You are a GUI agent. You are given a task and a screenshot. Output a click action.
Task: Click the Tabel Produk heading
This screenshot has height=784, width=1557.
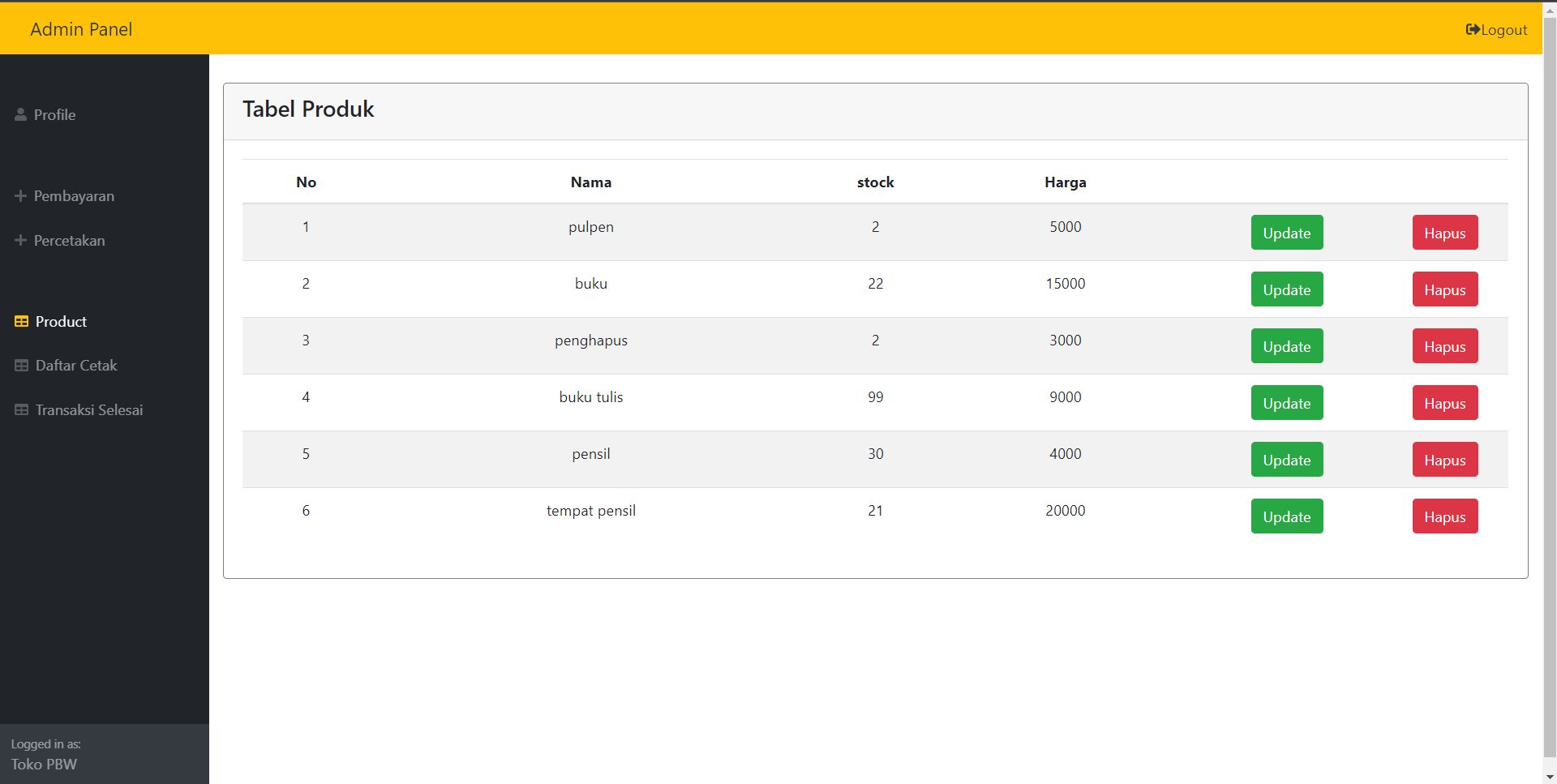pos(308,109)
